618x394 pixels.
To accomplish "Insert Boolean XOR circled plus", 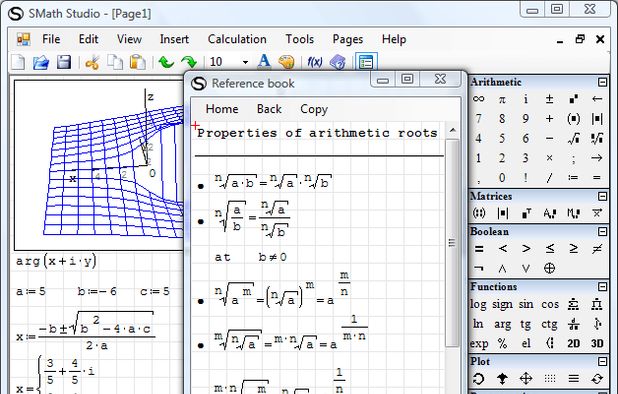I will pos(549,268).
